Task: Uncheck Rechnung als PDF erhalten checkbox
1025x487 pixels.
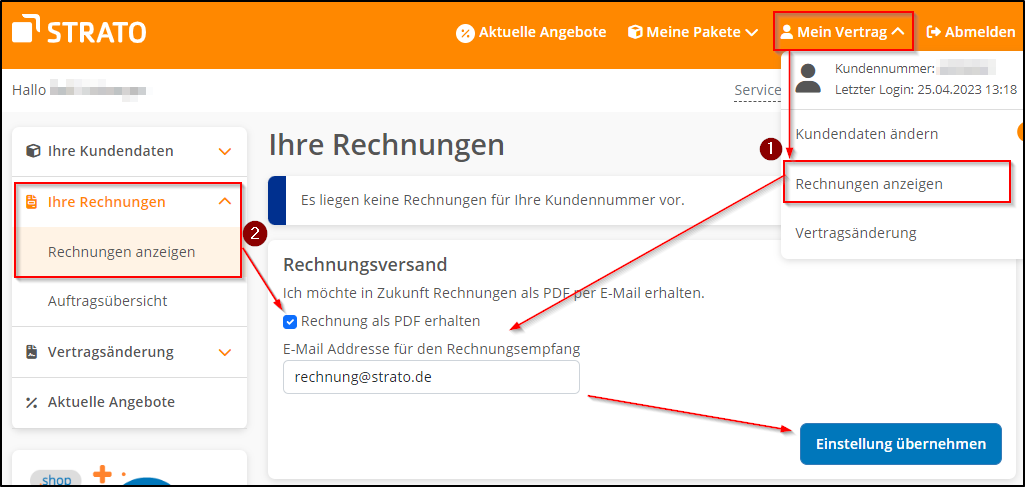Action: coord(290,322)
